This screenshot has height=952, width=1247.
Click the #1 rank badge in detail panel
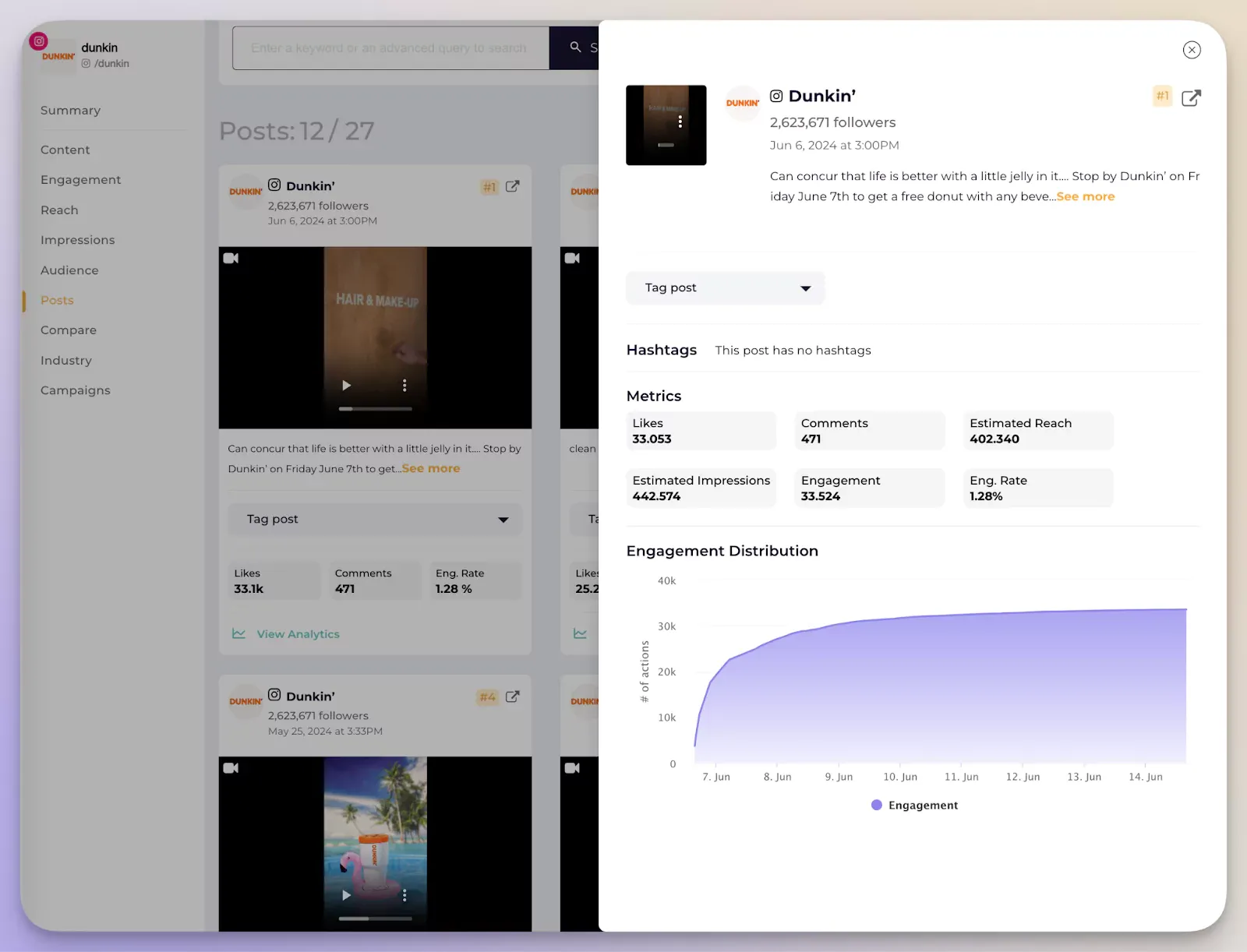click(x=1162, y=96)
